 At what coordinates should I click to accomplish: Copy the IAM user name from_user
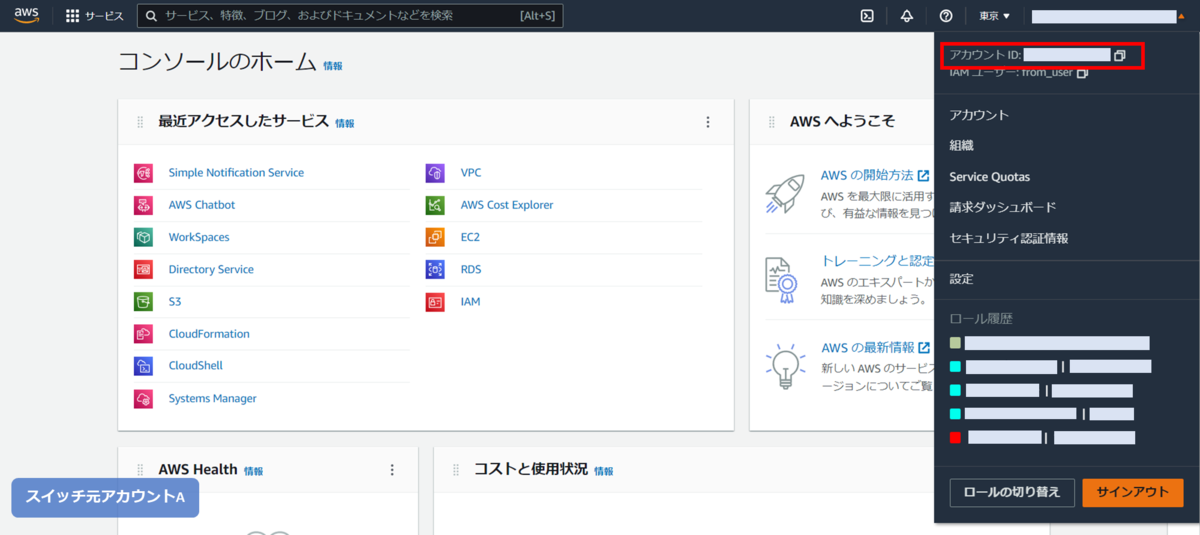1082,73
